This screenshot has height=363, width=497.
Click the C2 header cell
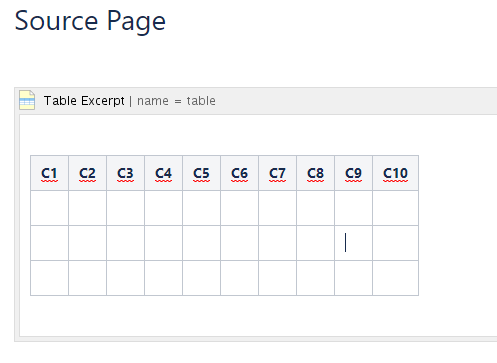[x=87, y=173]
